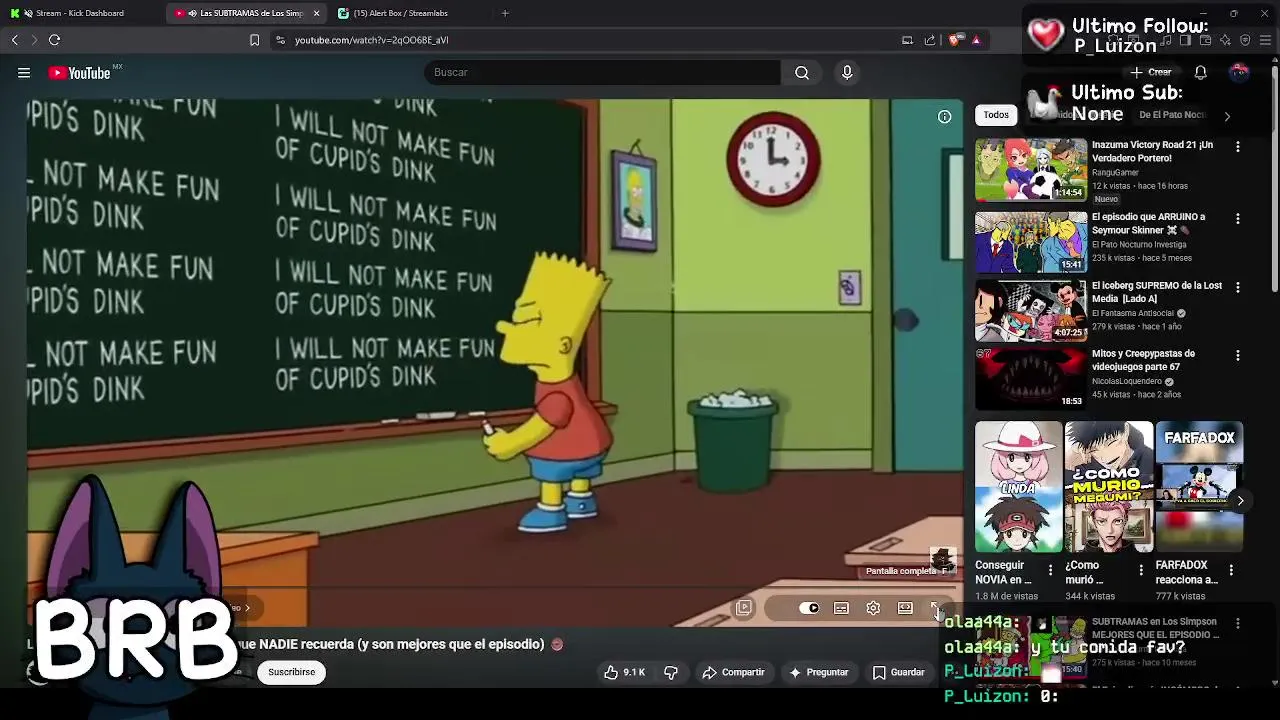Click the Brave Rewards triangle icon
The height and width of the screenshot is (720, 1280).
(976, 40)
